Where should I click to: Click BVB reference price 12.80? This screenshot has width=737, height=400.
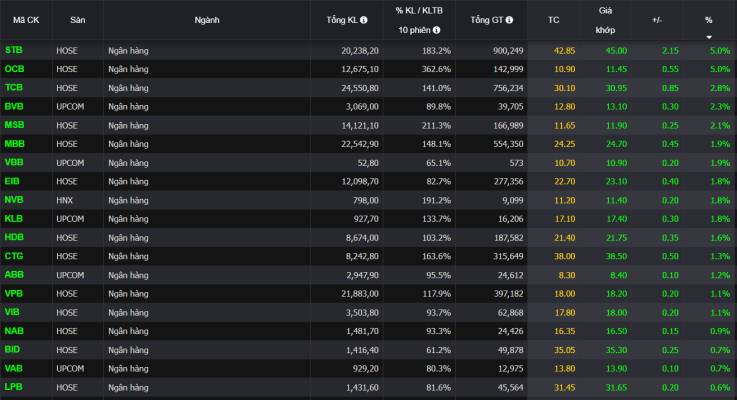coord(565,107)
